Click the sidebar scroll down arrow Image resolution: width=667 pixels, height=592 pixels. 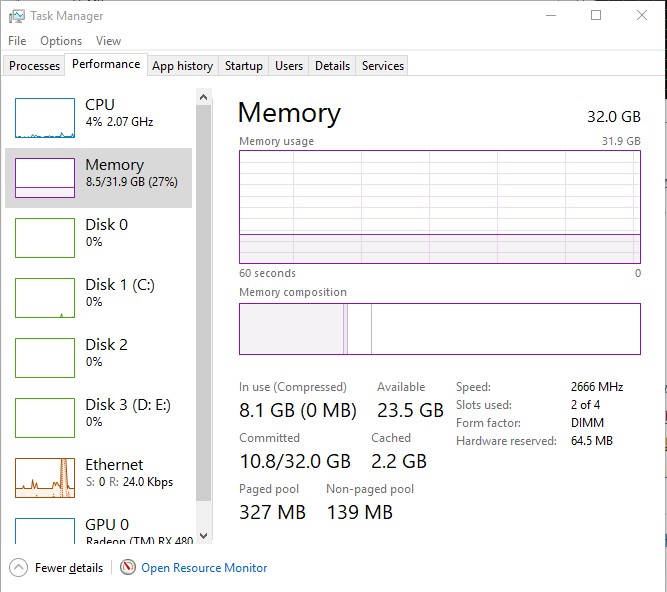click(204, 537)
